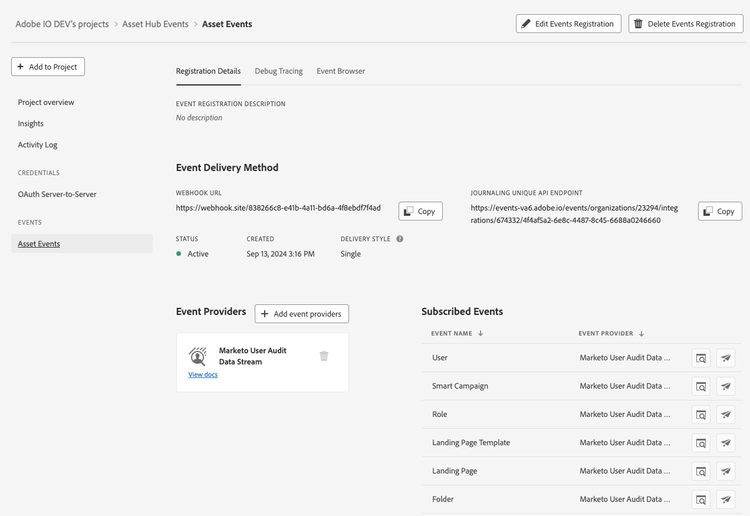Open sample event viewer for Role row

[x=701, y=415]
